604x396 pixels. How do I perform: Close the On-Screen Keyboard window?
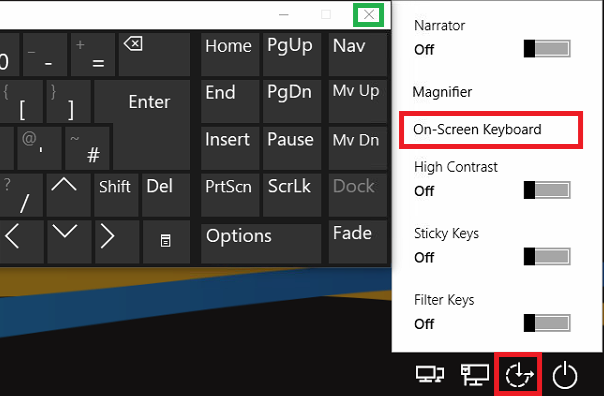click(x=369, y=15)
